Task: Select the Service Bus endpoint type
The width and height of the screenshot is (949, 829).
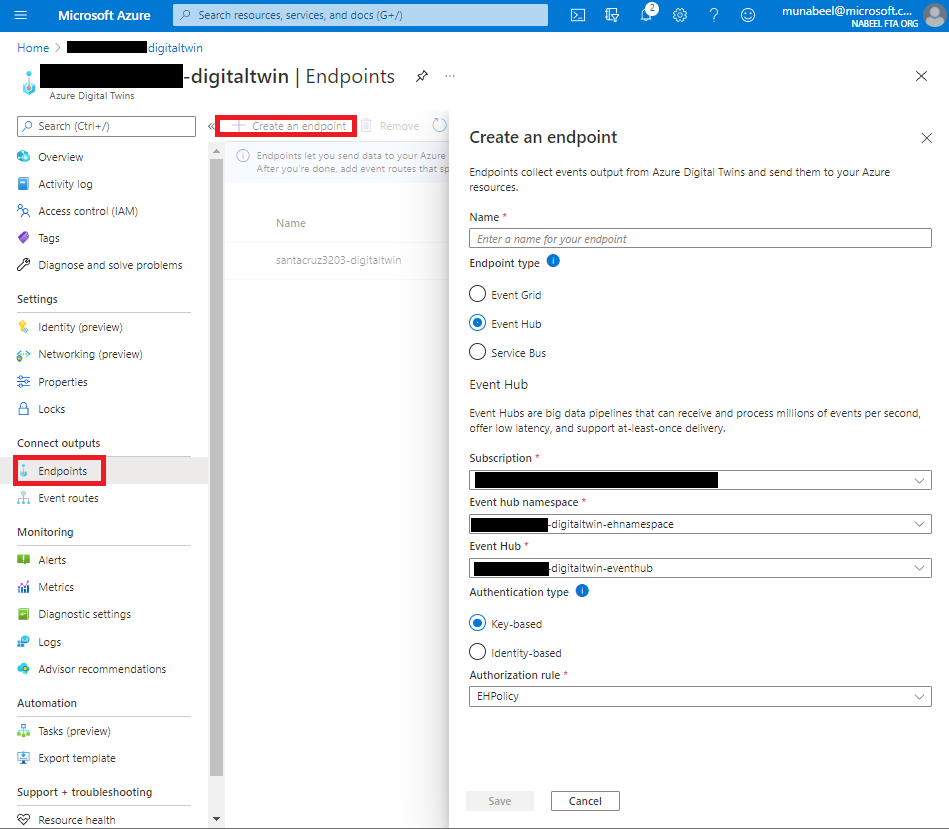Action: (478, 352)
